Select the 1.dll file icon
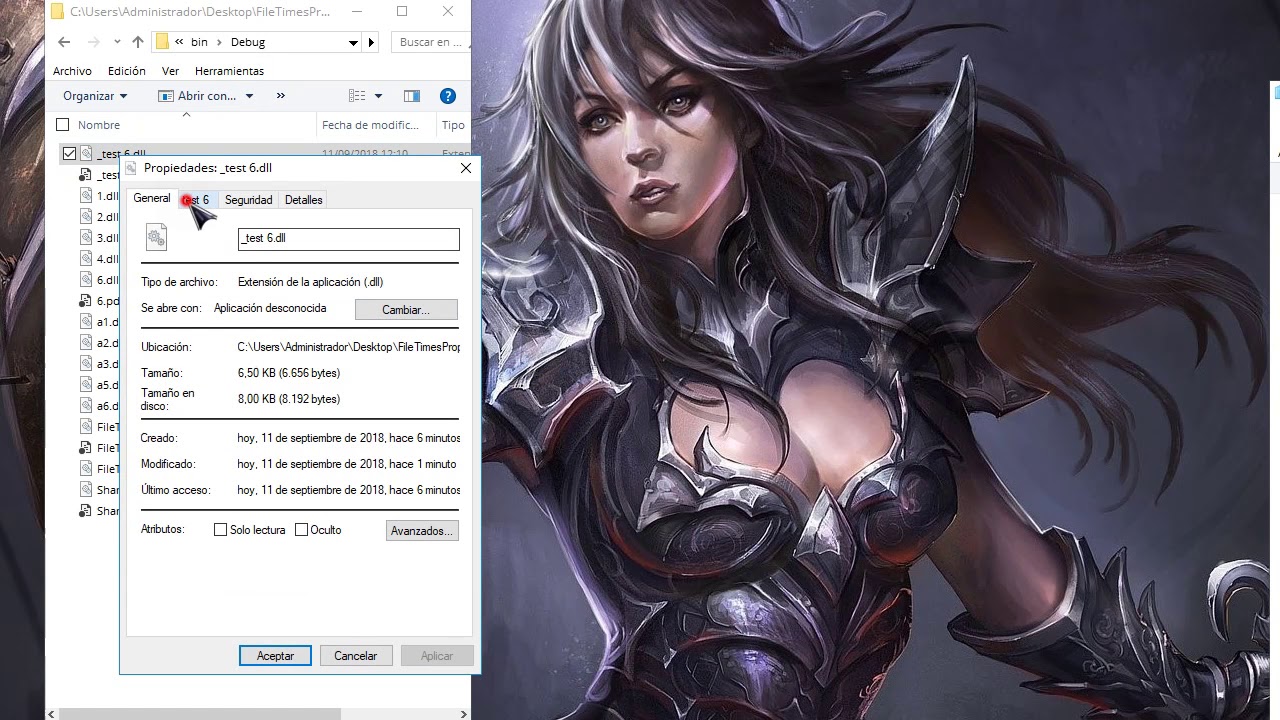 (x=87, y=196)
